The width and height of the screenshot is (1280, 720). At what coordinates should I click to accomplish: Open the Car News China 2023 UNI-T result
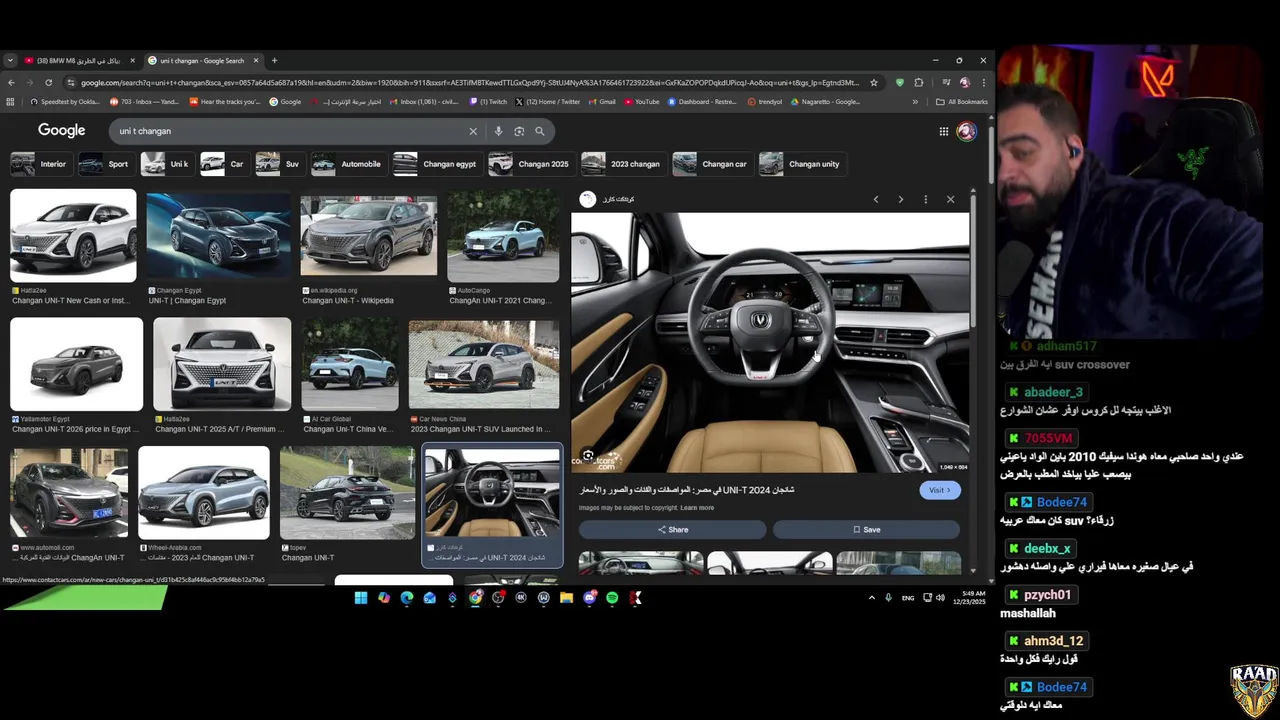pyautogui.click(x=484, y=366)
